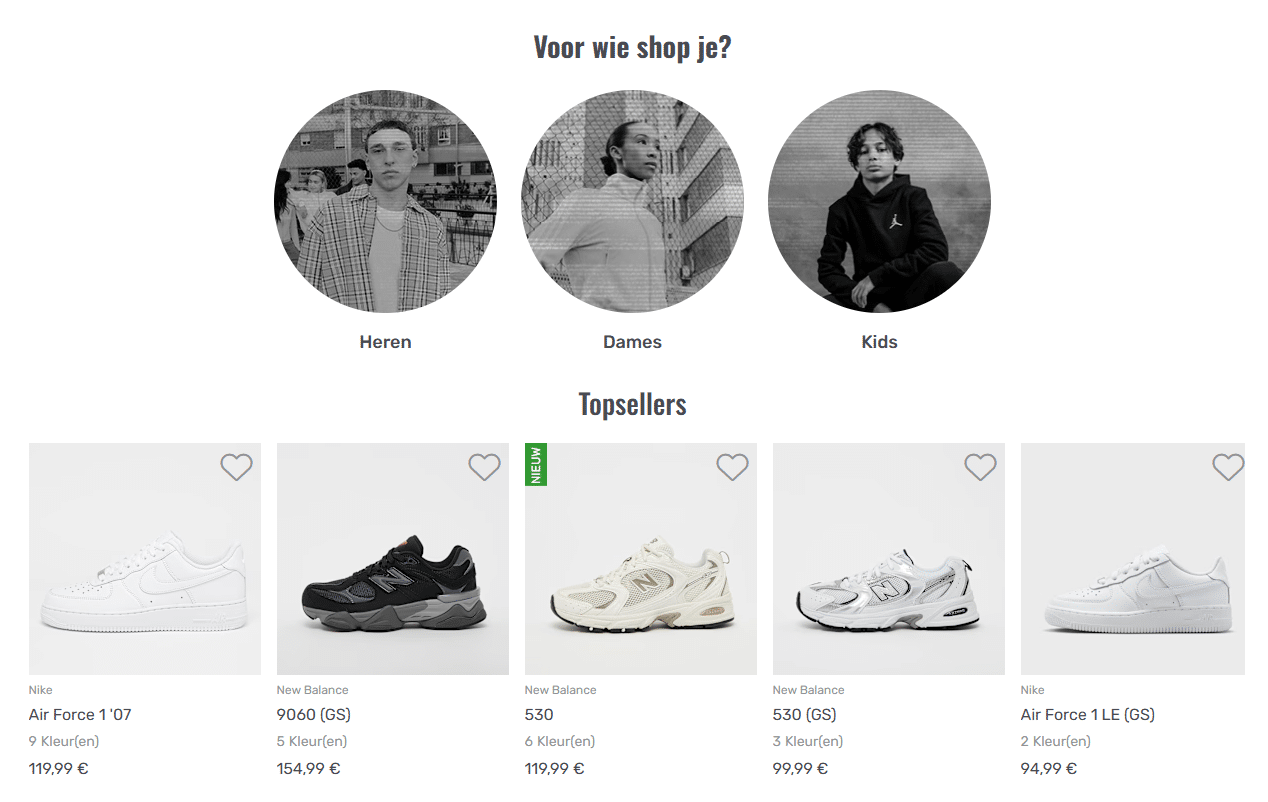Open the Air Force 1 '07 product title
Viewport: 1268px width, 802px height.
coord(80,715)
